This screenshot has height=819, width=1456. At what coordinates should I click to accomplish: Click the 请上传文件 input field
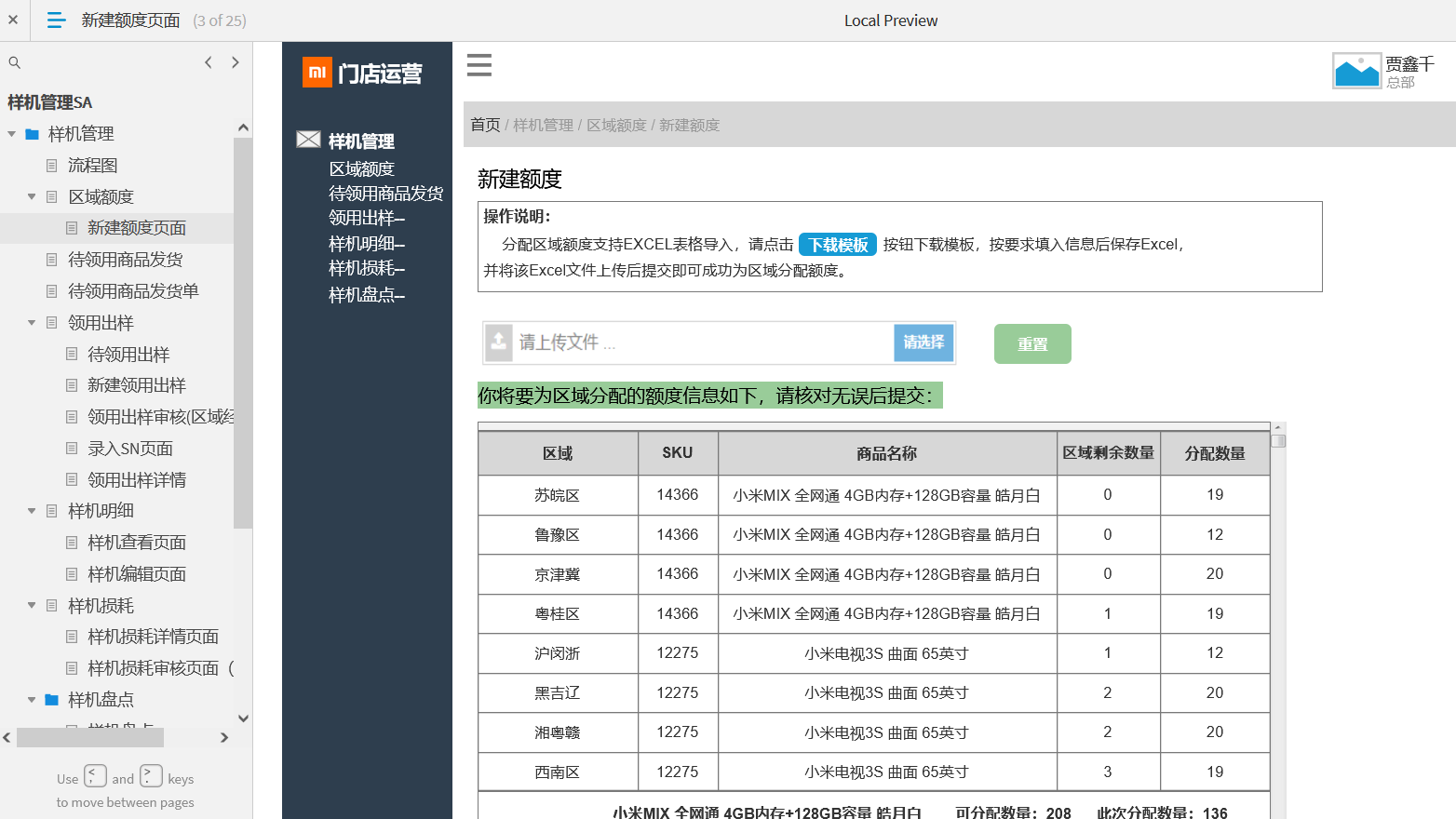coord(703,342)
